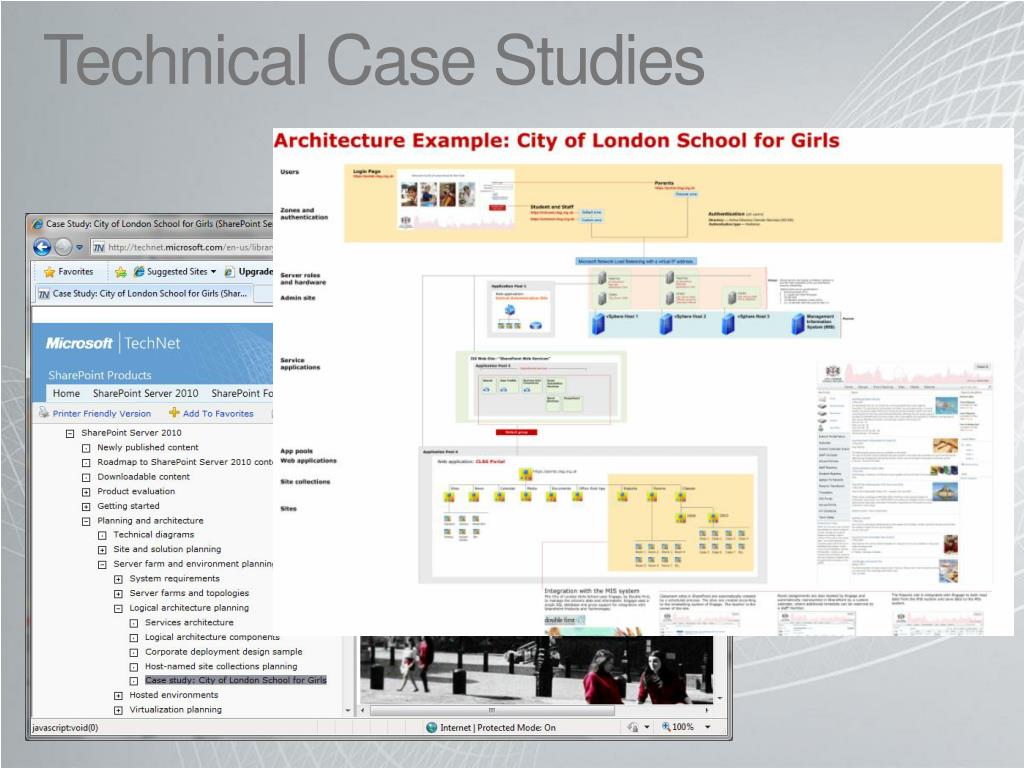Open Newly published content tree item

[x=148, y=447]
